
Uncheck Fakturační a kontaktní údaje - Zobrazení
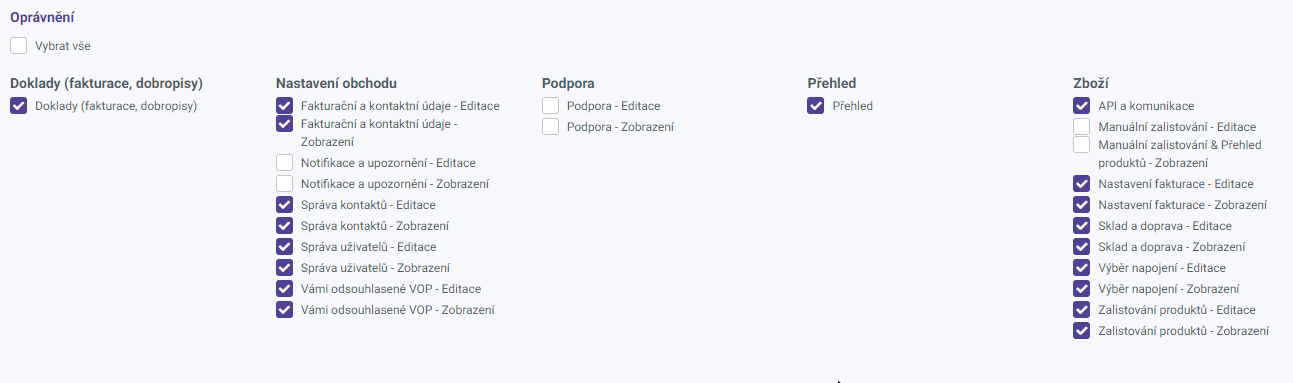point(285,124)
